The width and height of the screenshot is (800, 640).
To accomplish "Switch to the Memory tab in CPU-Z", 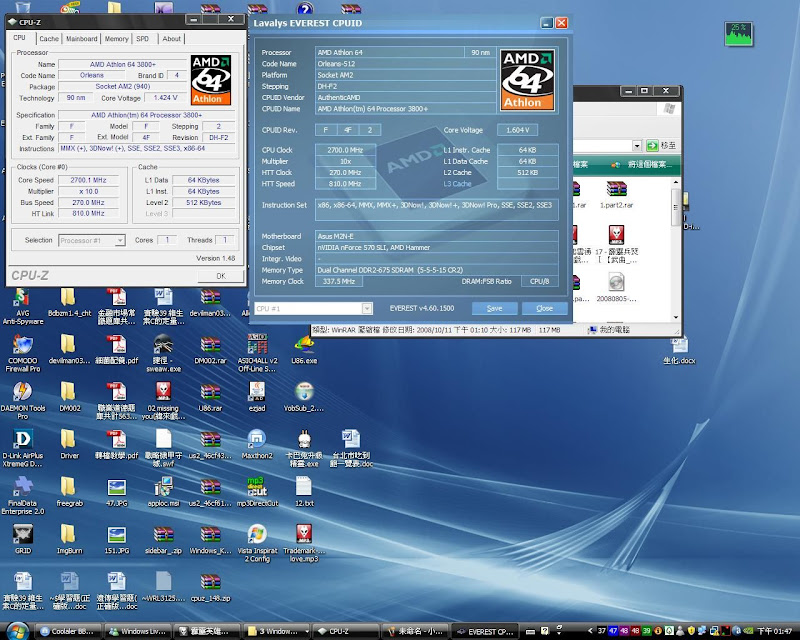I will point(116,38).
